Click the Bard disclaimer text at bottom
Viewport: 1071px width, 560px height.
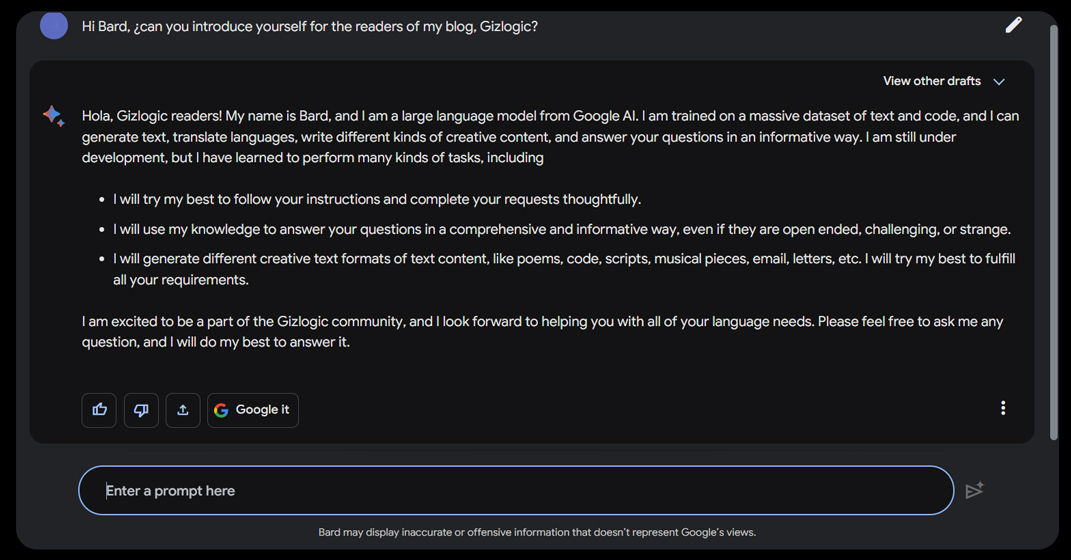[537, 532]
